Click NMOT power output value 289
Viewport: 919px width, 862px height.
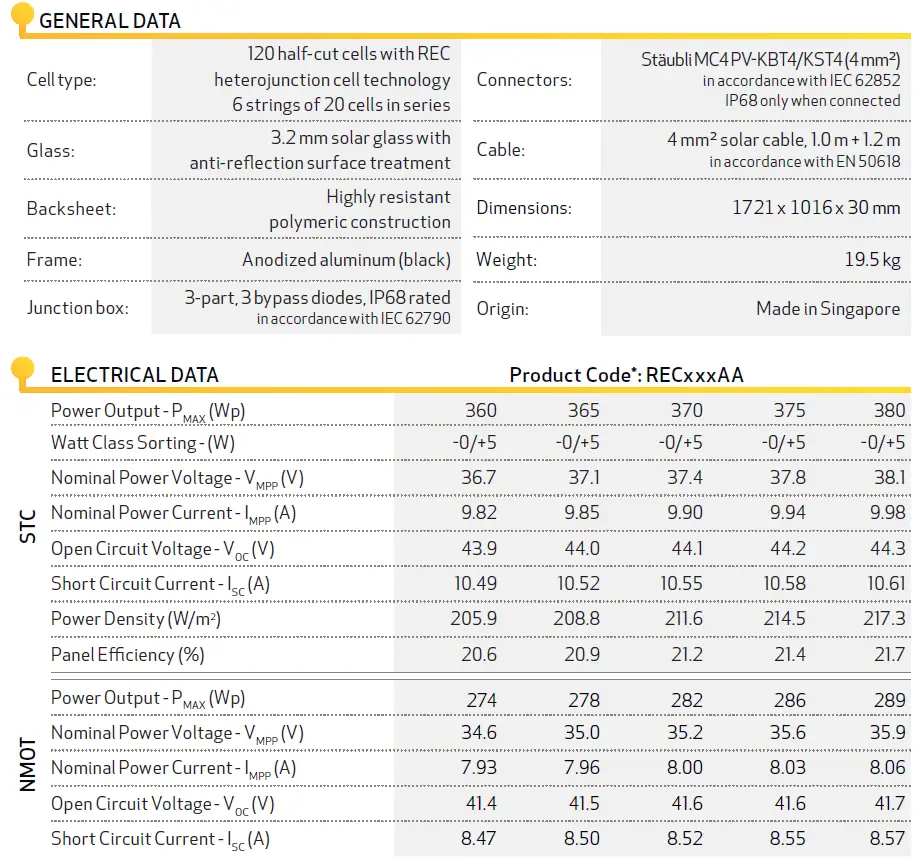pyautogui.click(x=890, y=700)
